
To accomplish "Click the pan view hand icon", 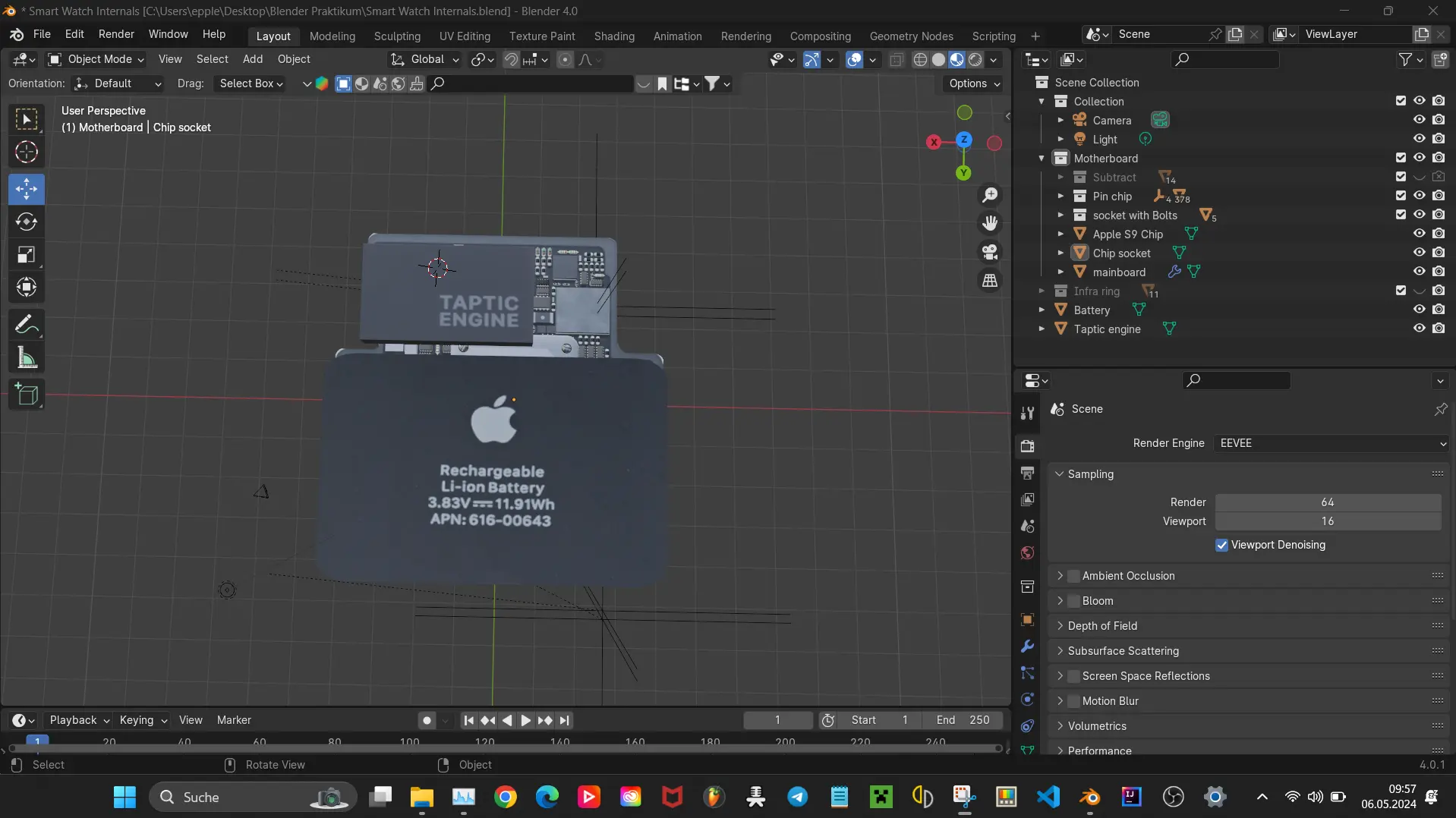I will tap(990, 223).
